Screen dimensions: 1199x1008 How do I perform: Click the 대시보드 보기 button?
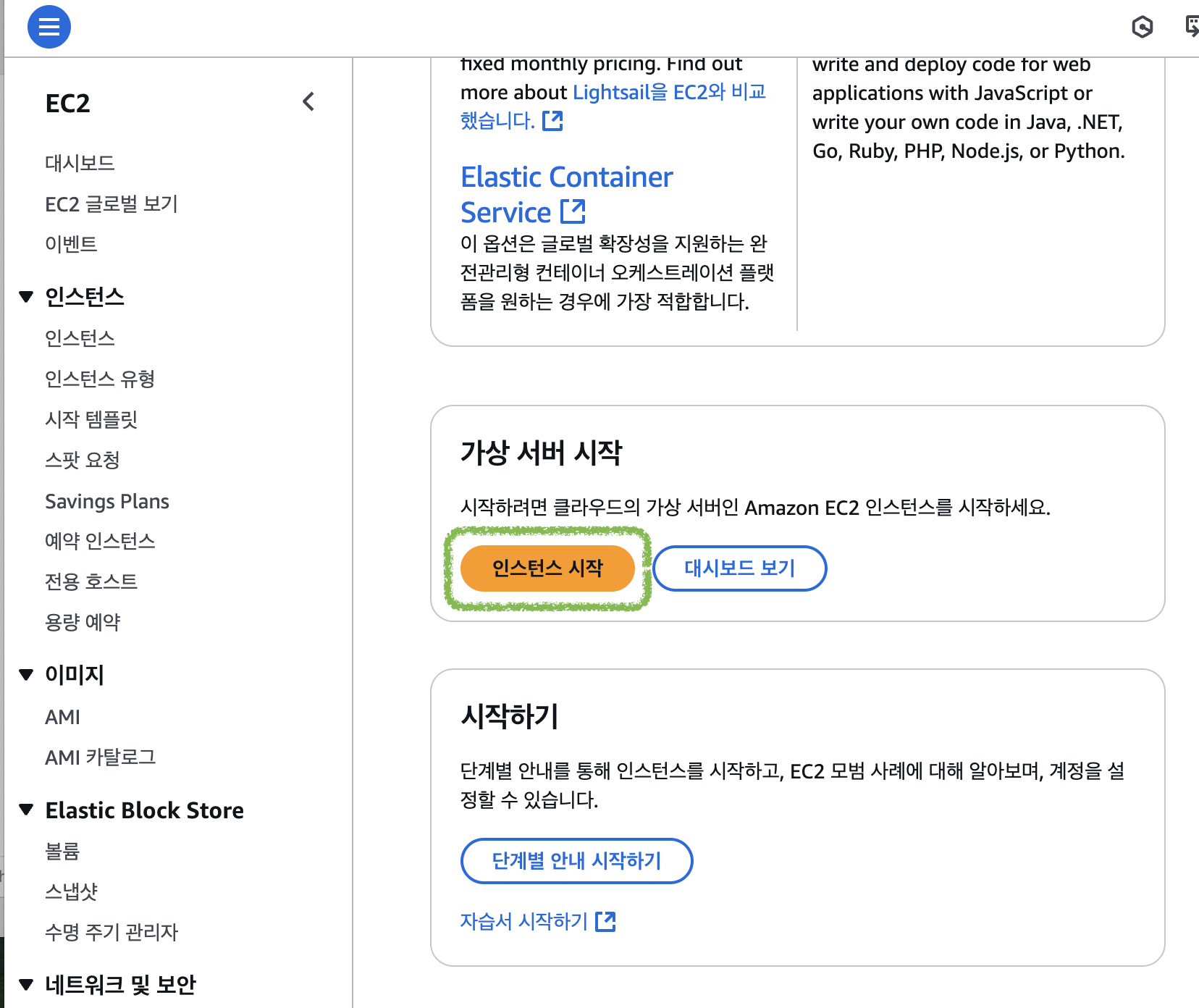click(x=739, y=568)
